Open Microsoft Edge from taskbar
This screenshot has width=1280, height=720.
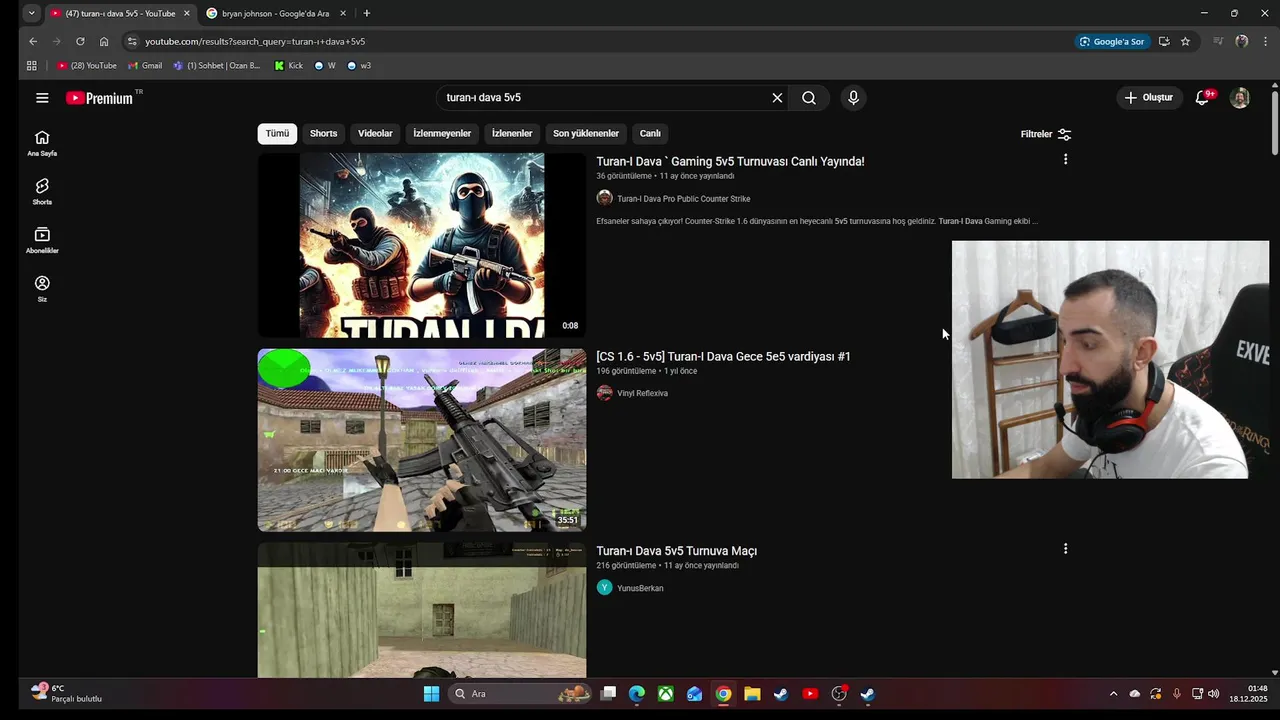pyautogui.click(x=637, y=694)
